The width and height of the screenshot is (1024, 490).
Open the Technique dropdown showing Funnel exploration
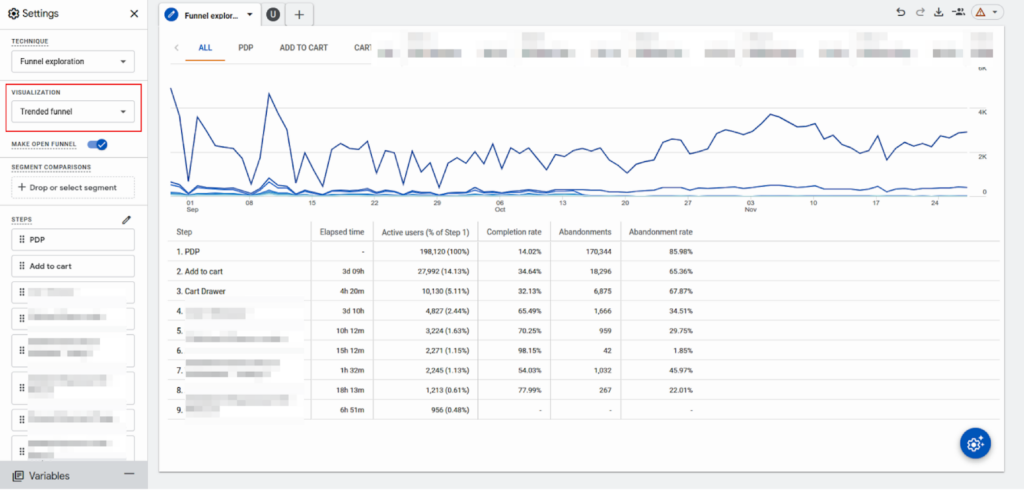click(x=73, y=61)
